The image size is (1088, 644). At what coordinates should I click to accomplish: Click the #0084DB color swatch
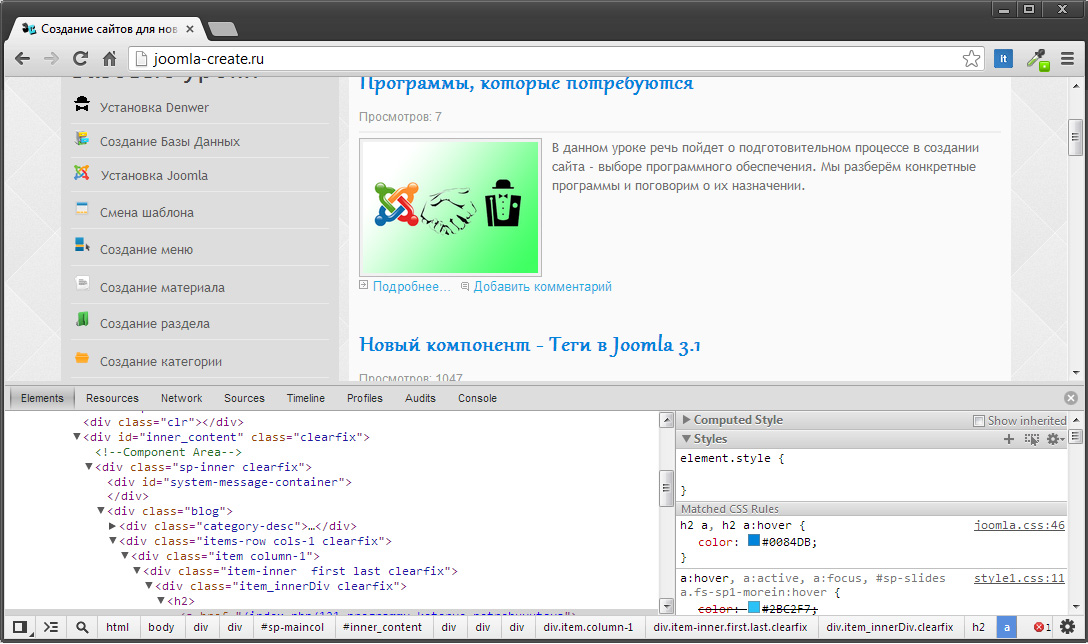click(x=754, y=542)
